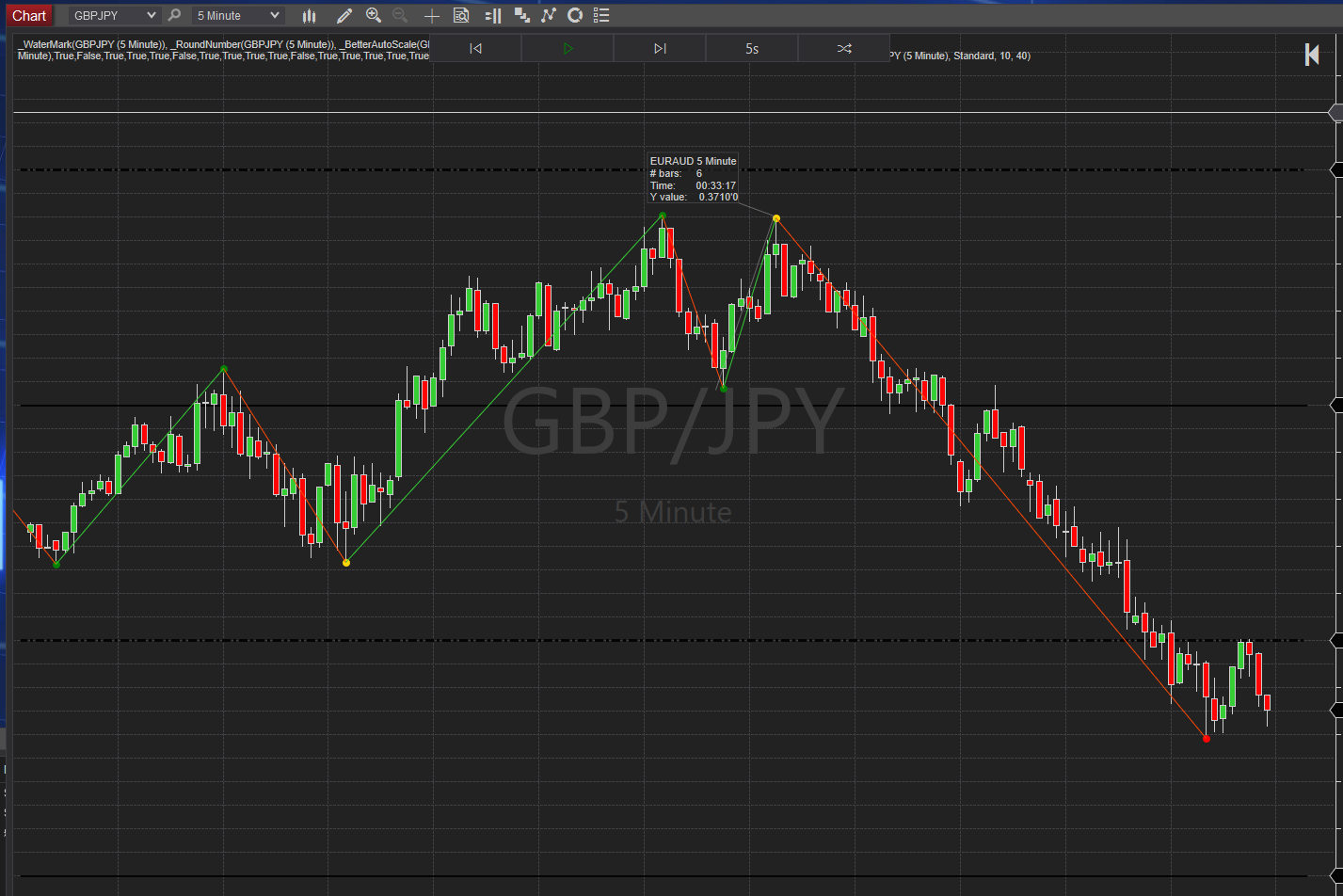Click the zoom out magnifier icon
This screenshot has height=896, width=1343.
coord(400,15)
